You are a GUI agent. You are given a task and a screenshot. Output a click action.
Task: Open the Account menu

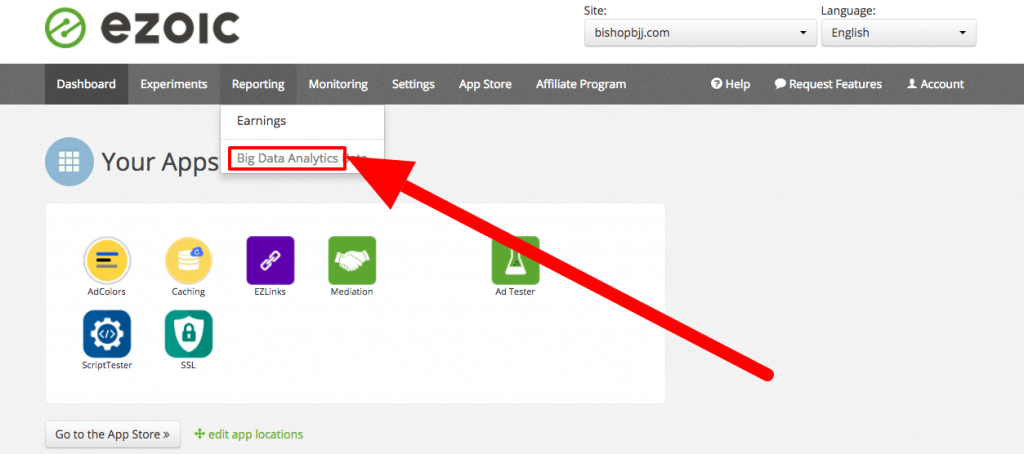pos(935,84)
